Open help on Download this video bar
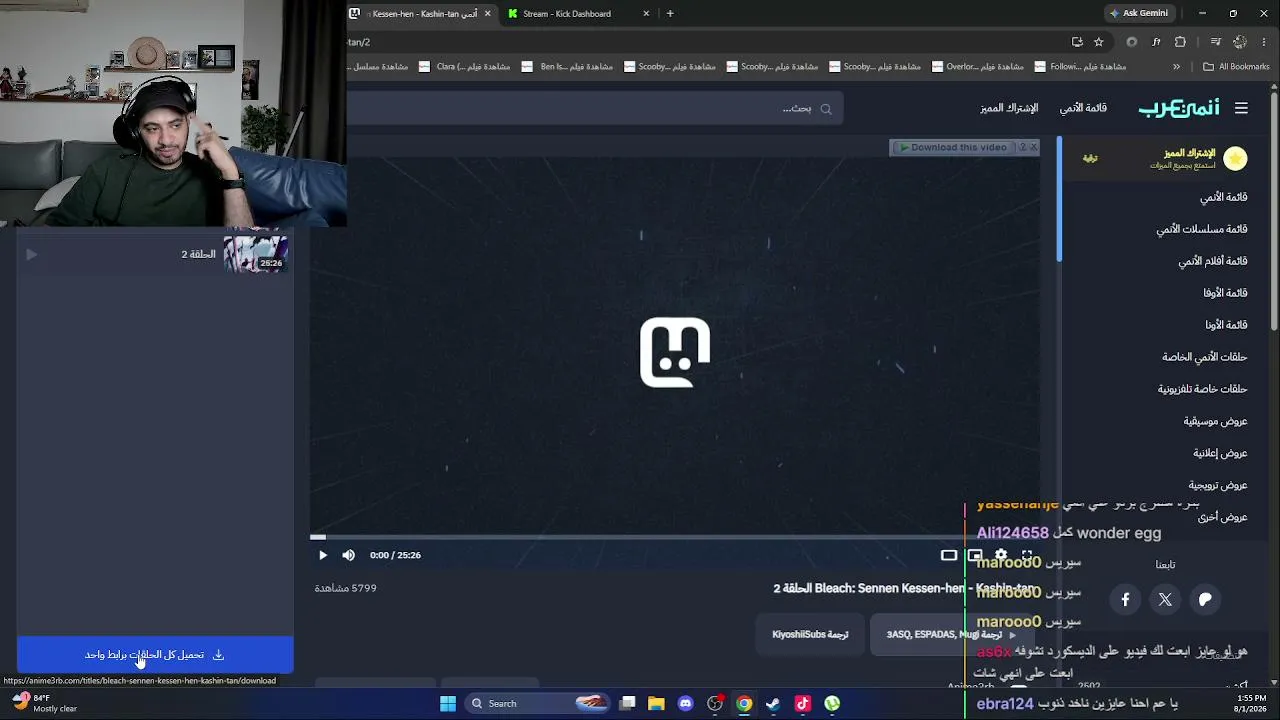 pyautogui.click(x=1022, y=148)
